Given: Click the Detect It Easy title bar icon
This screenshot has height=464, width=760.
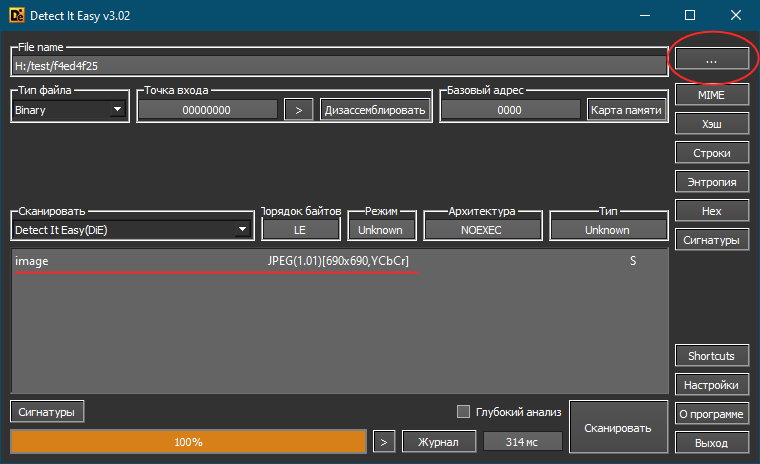Looking at the screenshot, I should coord(16,16).
